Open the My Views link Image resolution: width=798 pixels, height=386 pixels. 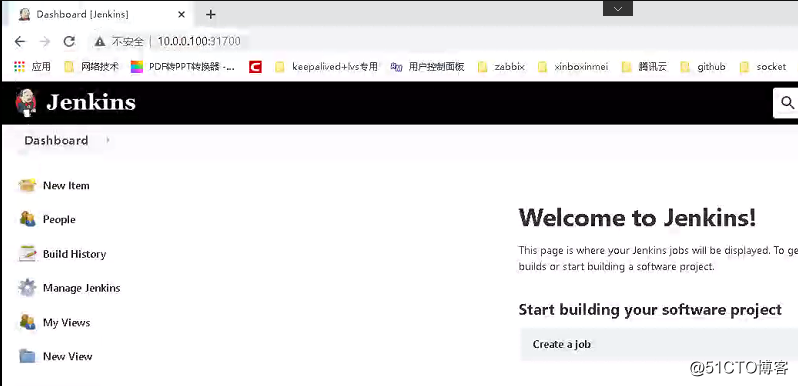(x=66, y=323)
